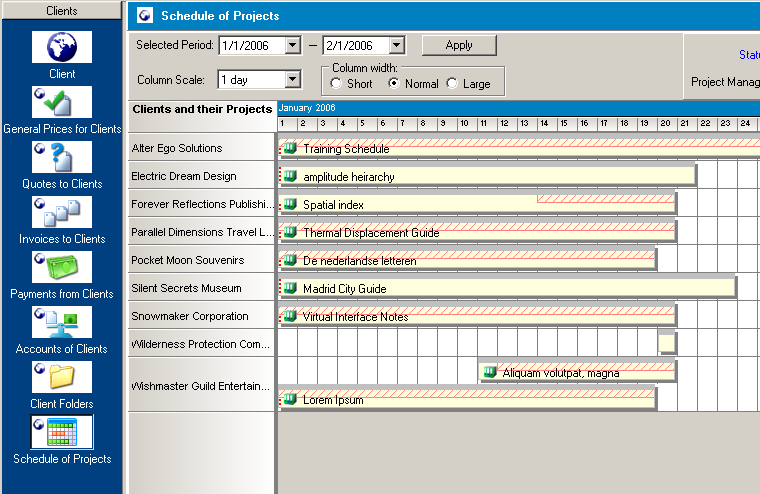This screenshot has height=494, width=760.
Task: Click the Apply button
Action: 459,45
